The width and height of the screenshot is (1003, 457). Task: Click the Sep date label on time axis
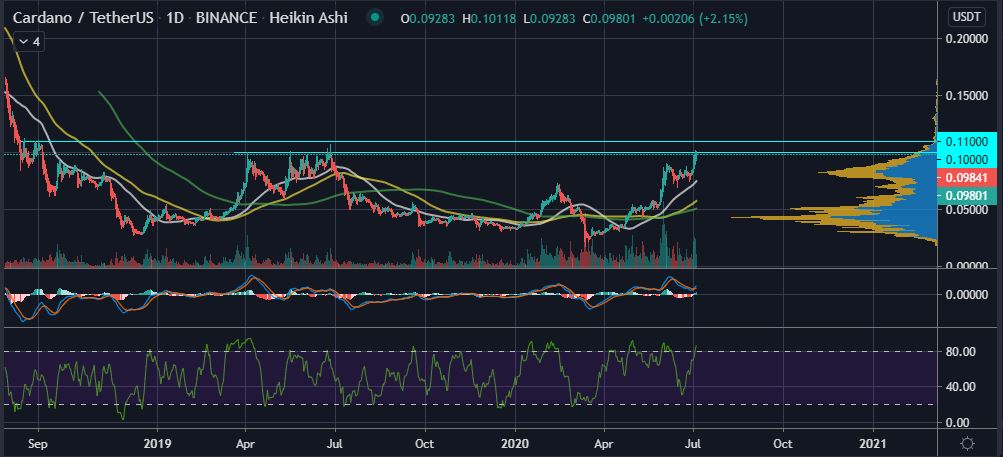(38, 443)
